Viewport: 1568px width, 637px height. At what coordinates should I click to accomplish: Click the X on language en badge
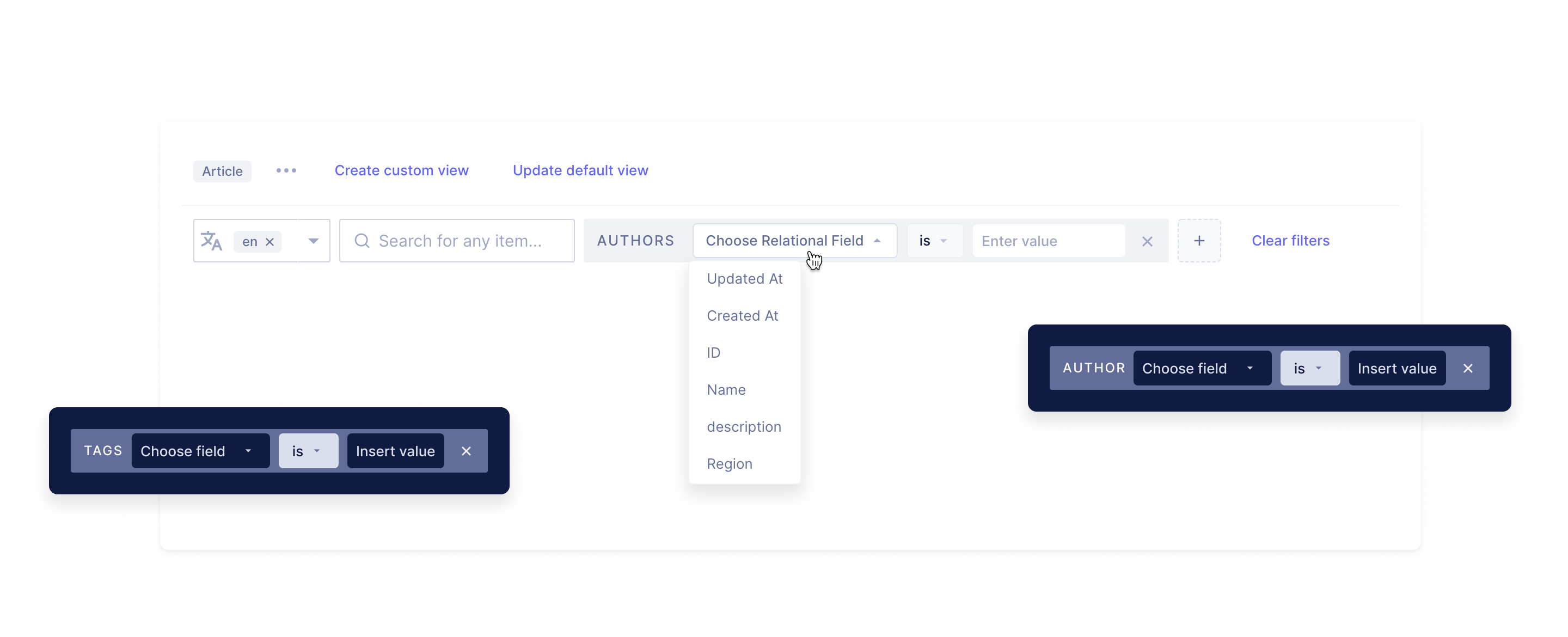pos(271,241)
